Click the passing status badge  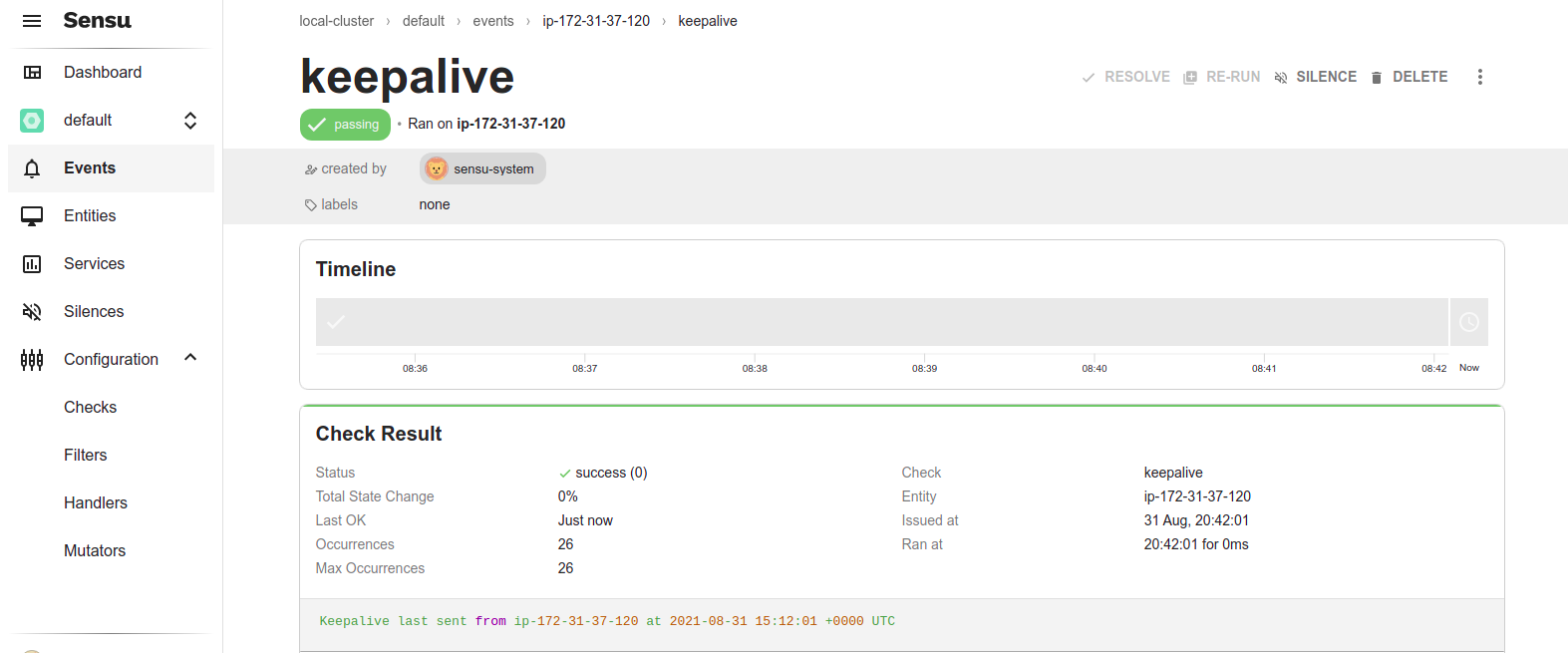(345, 125)
